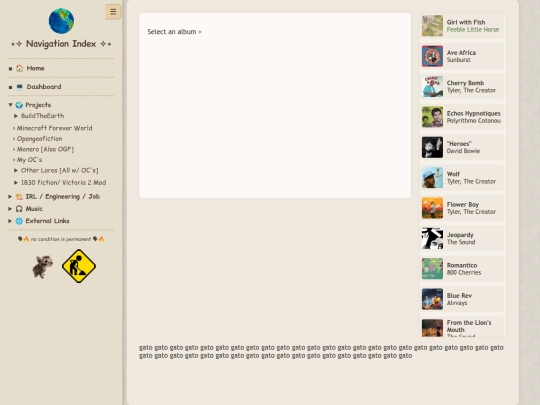Screen dimensions: 540x405
Task: Click 'Feeble Little Horse' artist text
Action: 473,30
